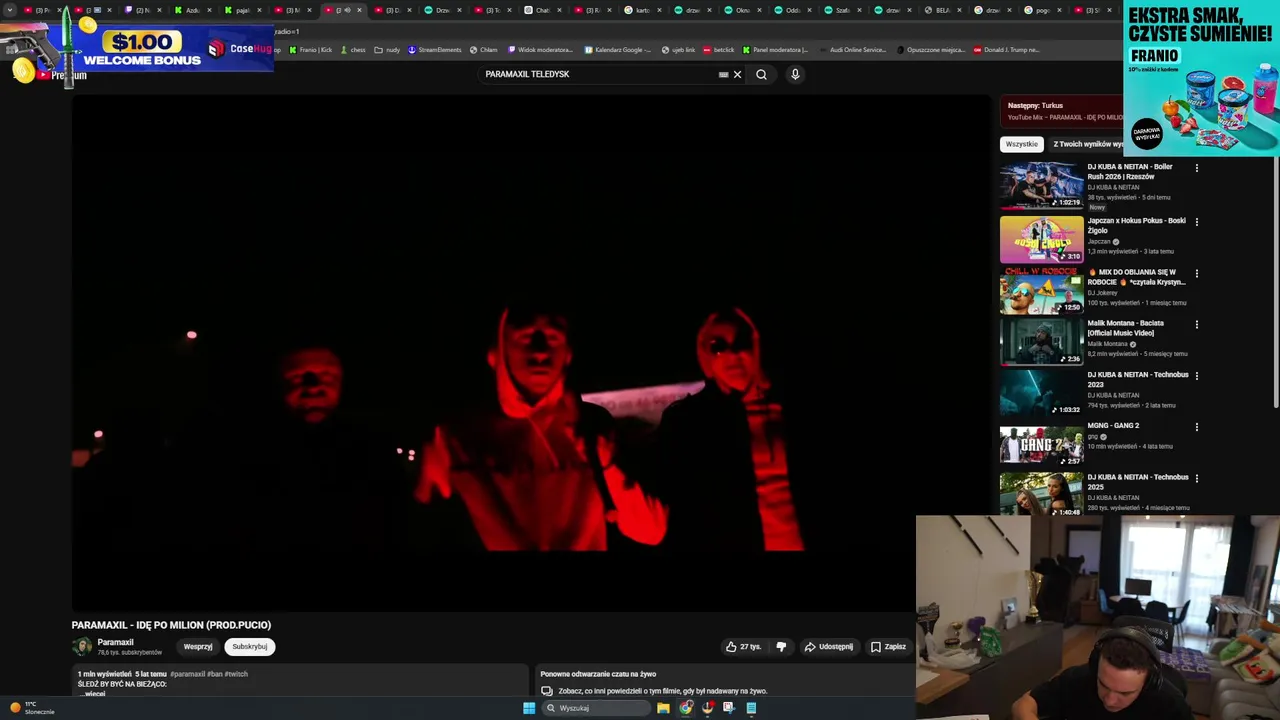Open options menu for Malik Montana Baciata

pyautogui.click(x=1196, y=325)
